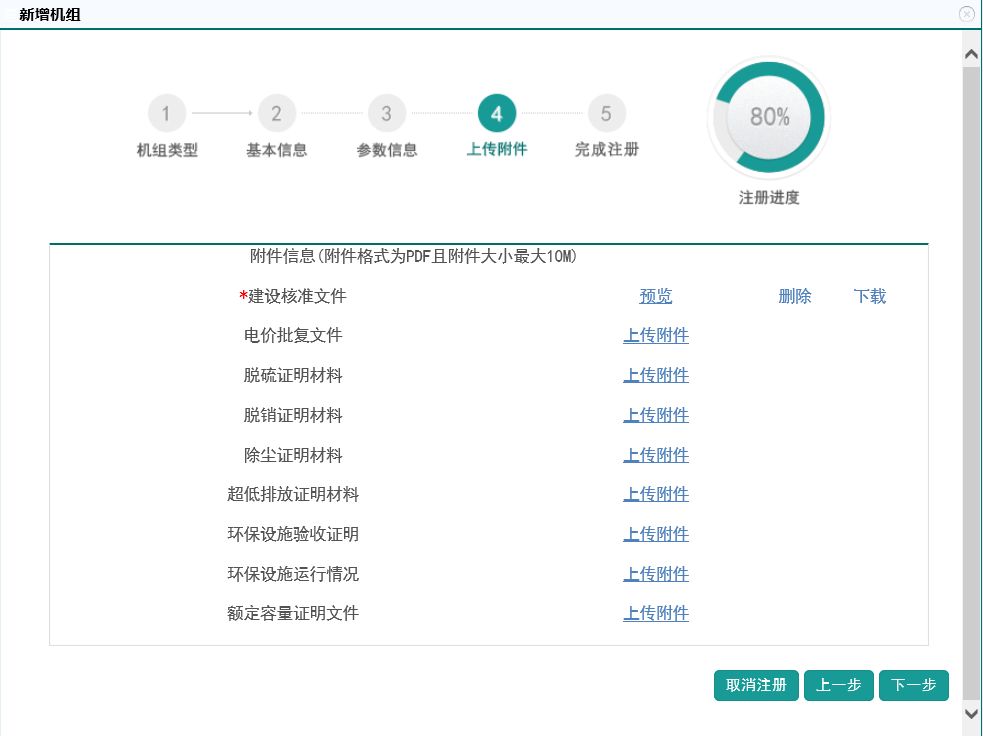983x737 pixels.
Task: Click step 5 circle 完成注册
Action: click(606, 114)
